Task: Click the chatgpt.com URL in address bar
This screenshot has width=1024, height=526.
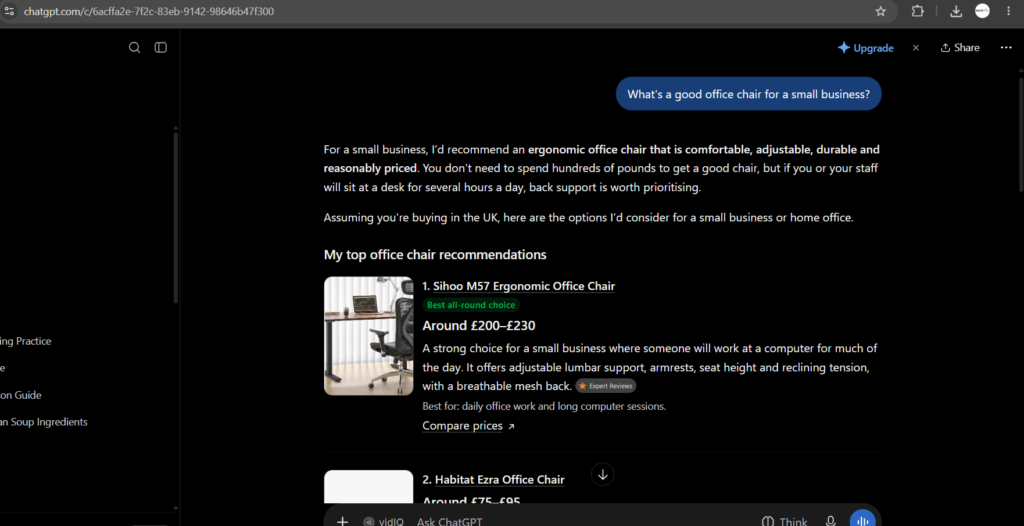Action: [x=149, y=11]
